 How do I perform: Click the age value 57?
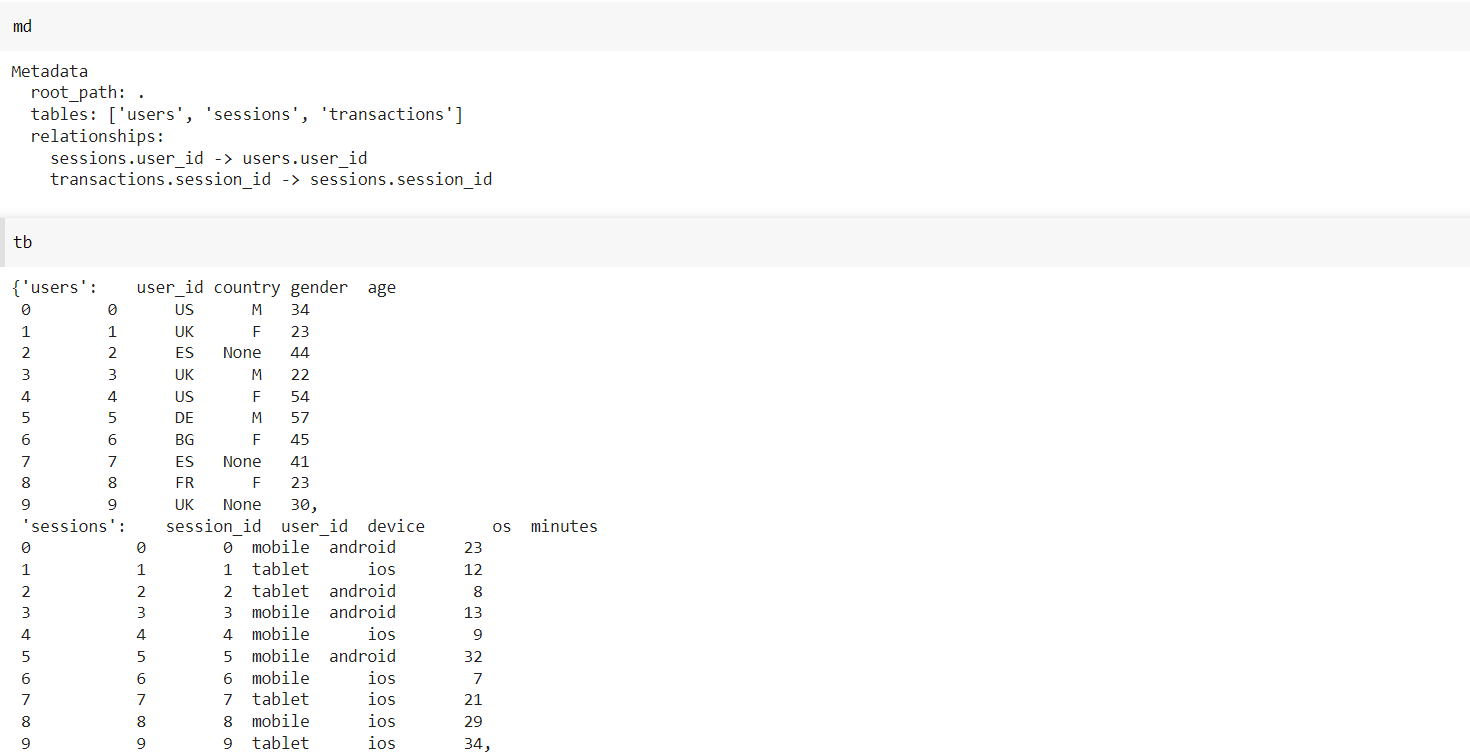300,418
